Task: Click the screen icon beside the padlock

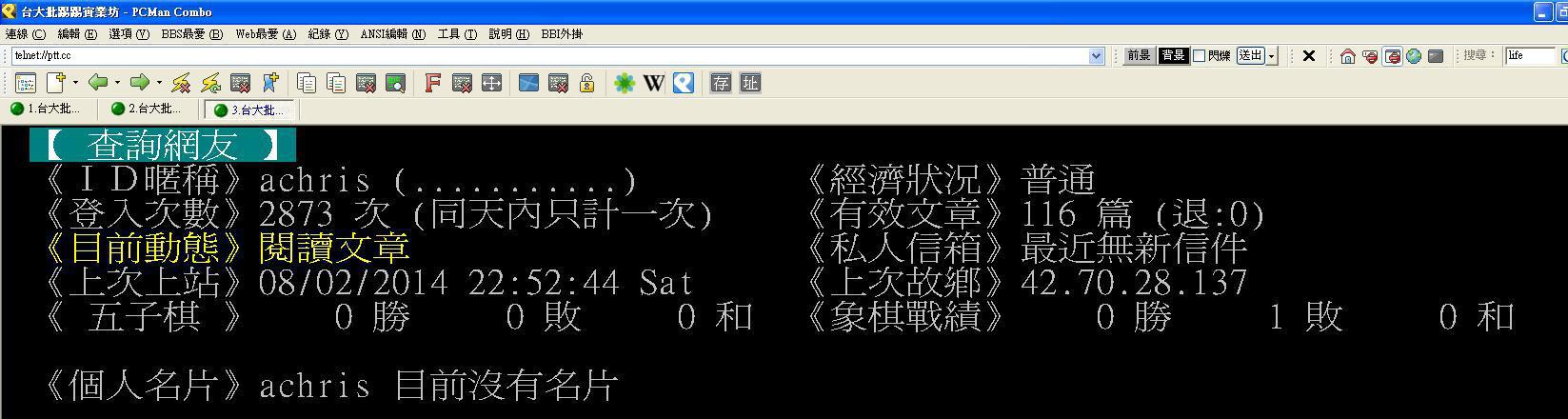Action: [x=558, y=83]
